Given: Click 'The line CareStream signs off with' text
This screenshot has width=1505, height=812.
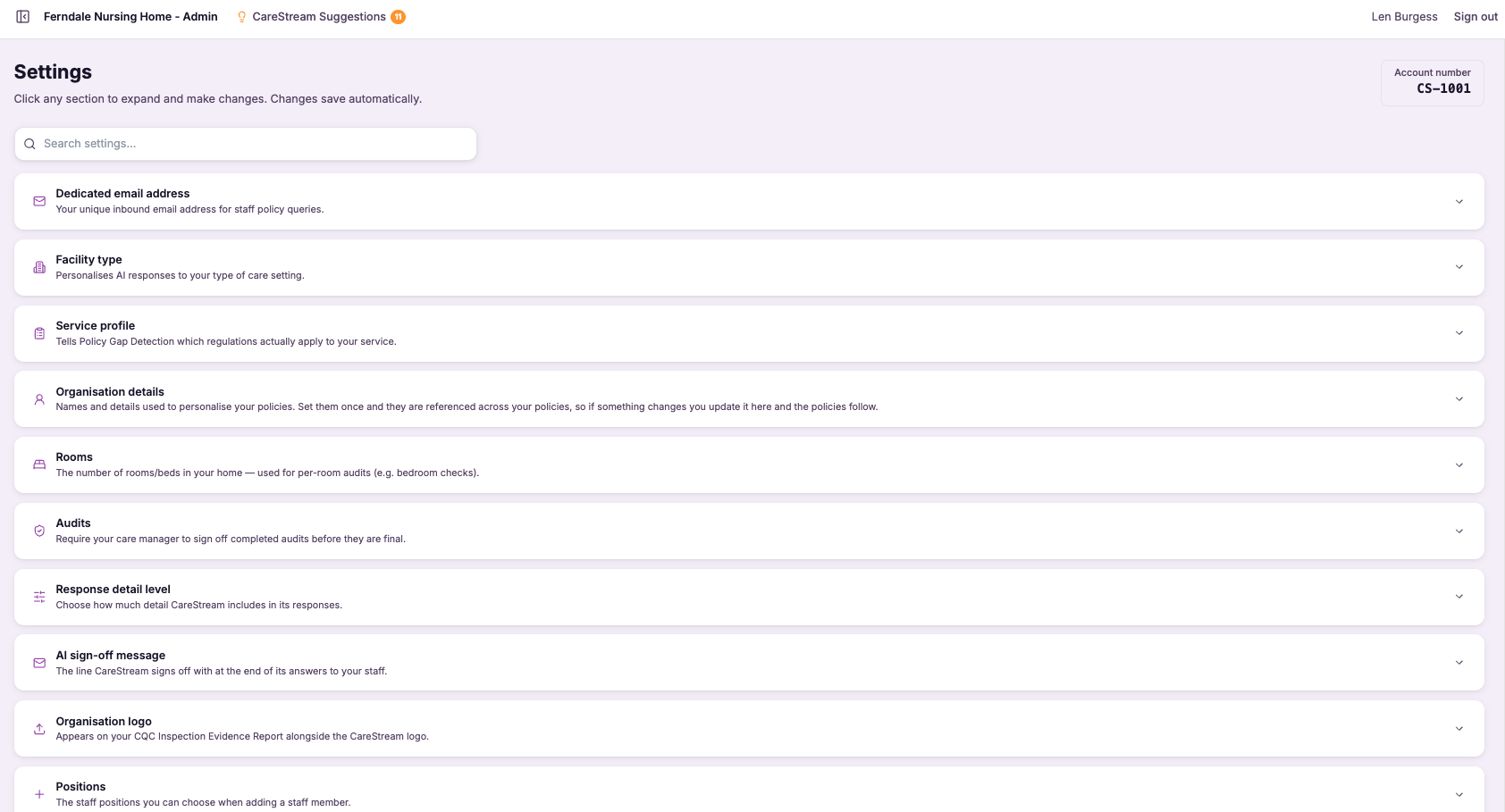Looking at the screenshot, I should click(x=222, y=672).
